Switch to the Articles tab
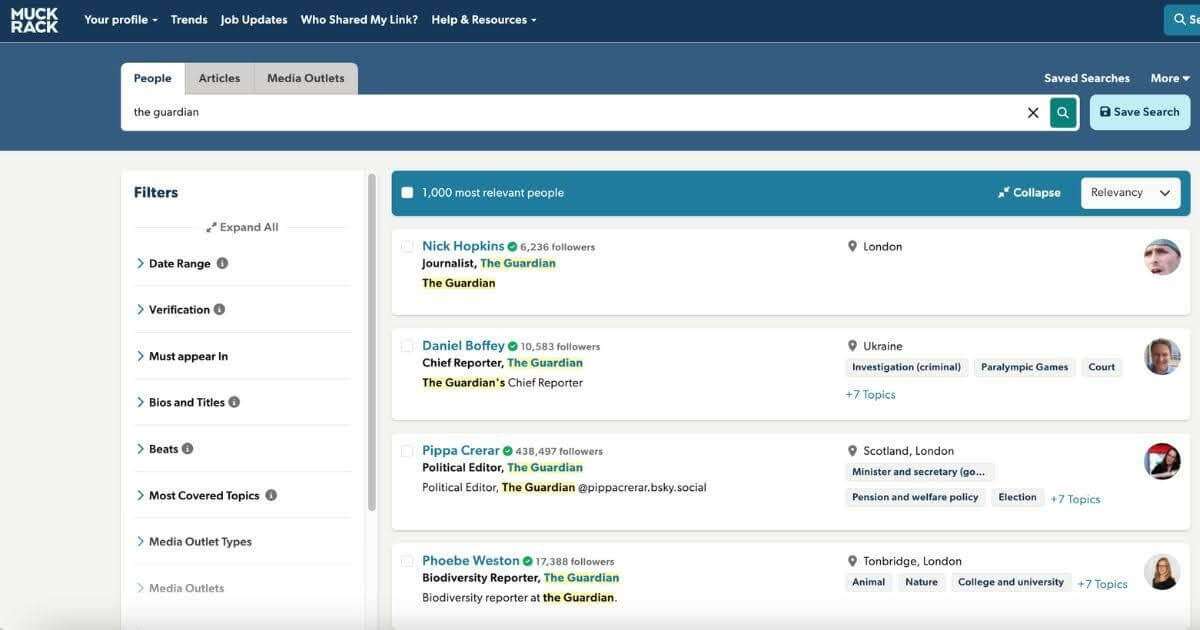The width and height of the screenshot is (1200, 630). 219,77
